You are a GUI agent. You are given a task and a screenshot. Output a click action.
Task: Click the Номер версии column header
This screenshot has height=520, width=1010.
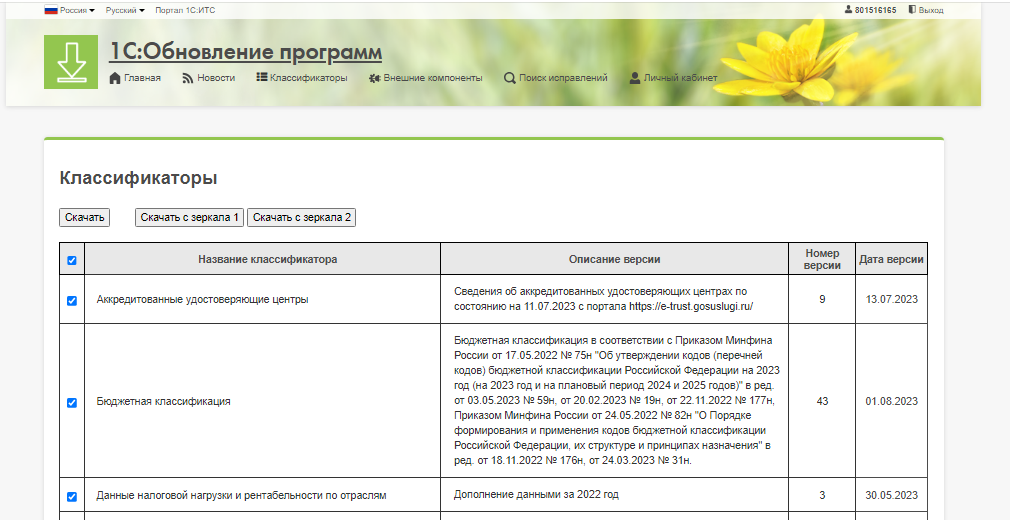click(823, 259)
